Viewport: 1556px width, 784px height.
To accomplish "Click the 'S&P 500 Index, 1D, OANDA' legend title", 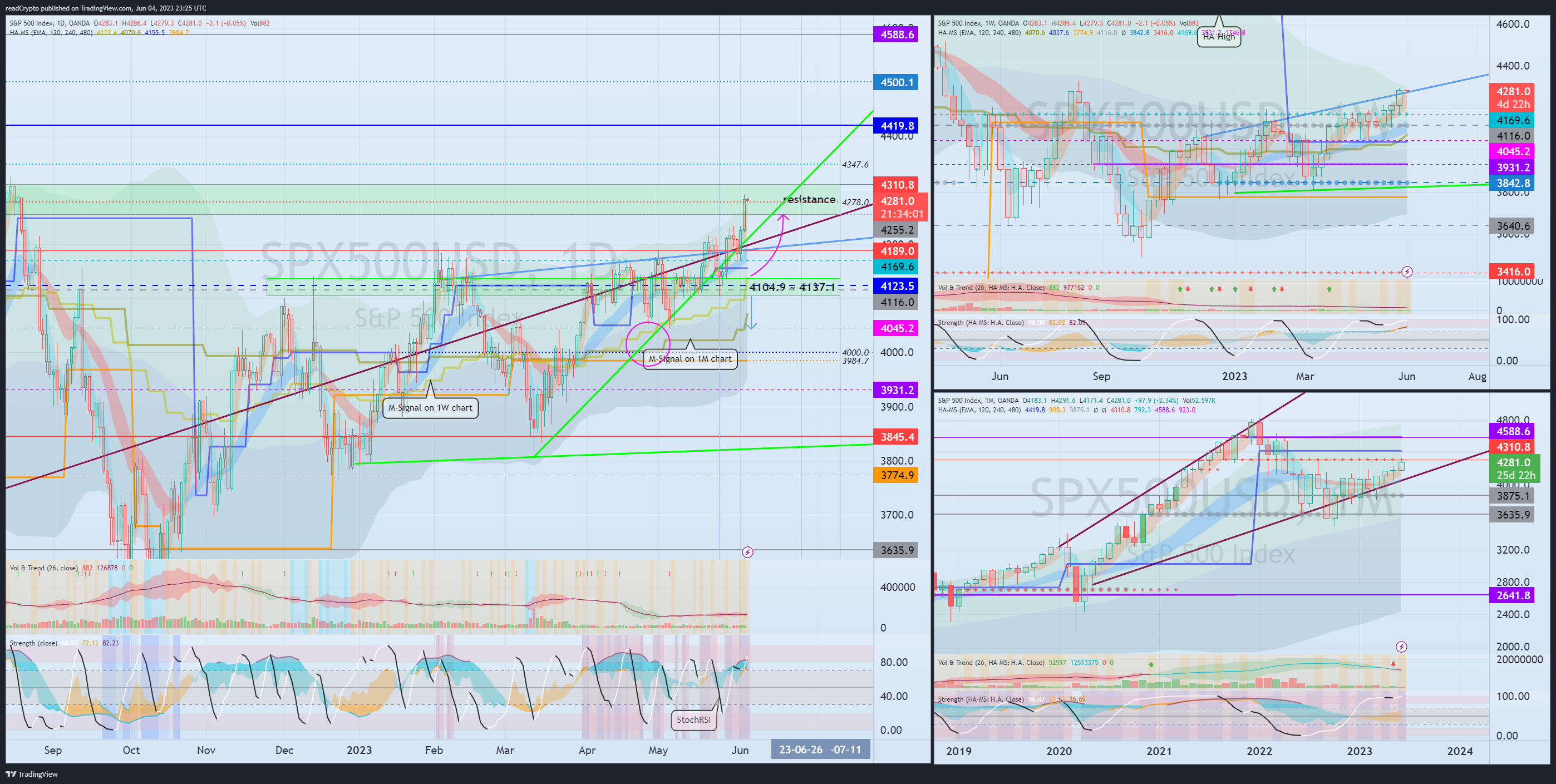I will tap(49, 23).
